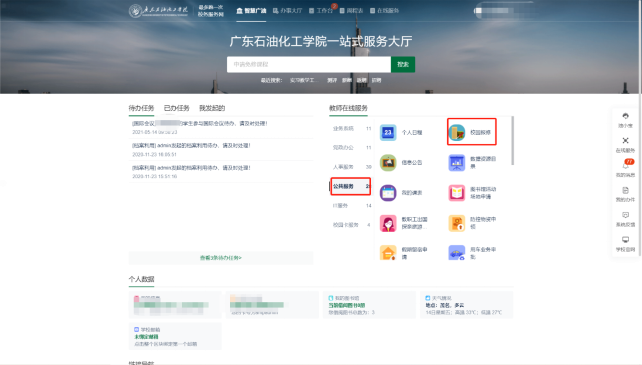Click the first recent search term after 最近搜索
This screenshot has width=642, height=365.
(303, 80)
